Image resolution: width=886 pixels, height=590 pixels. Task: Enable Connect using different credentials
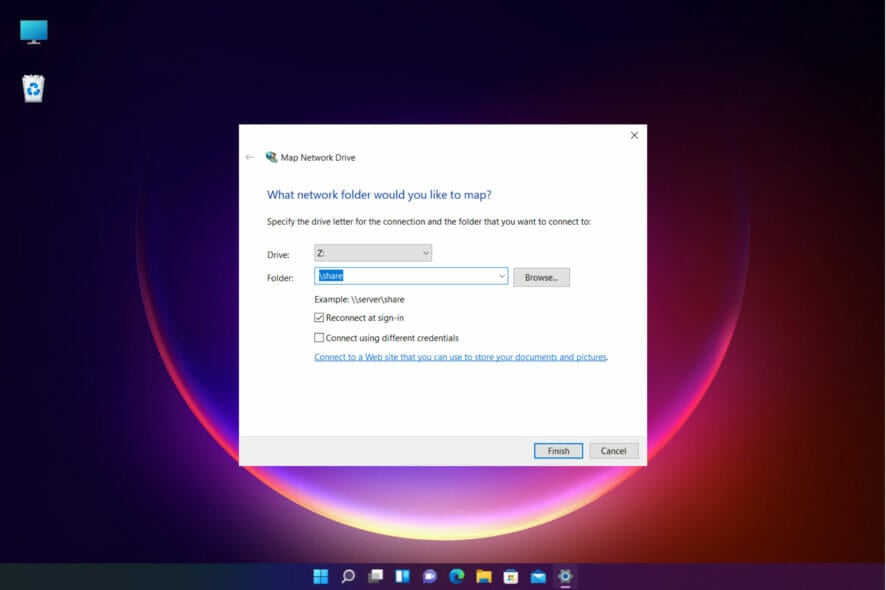pos(320,338)
